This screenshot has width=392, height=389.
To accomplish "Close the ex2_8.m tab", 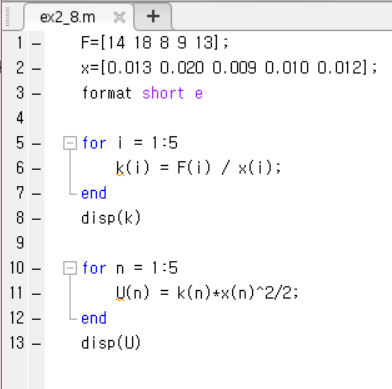I will pos(119,17).
